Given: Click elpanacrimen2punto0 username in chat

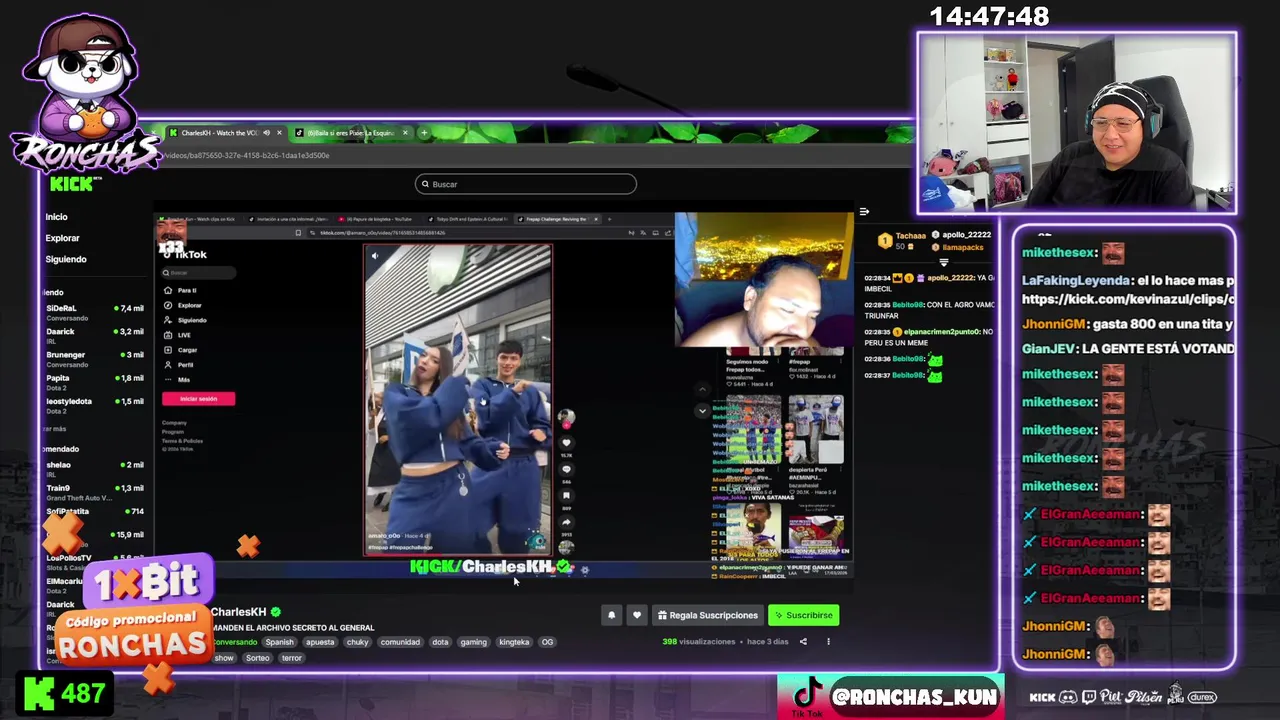Looking at the screenshot, I should pyautogui.click(x=943, y=331).
